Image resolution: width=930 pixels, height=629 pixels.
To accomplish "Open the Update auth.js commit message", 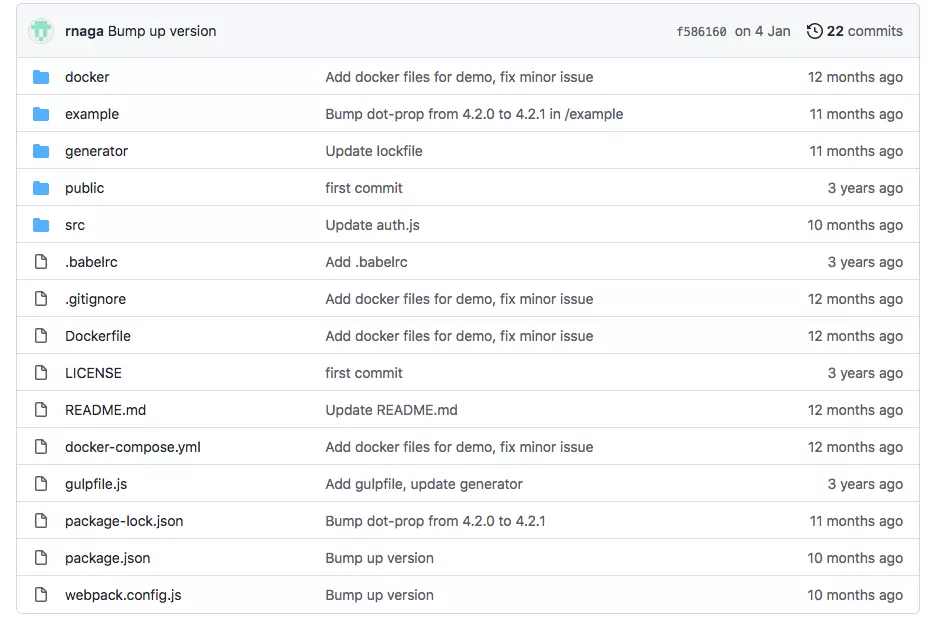I will coord(372,225).
